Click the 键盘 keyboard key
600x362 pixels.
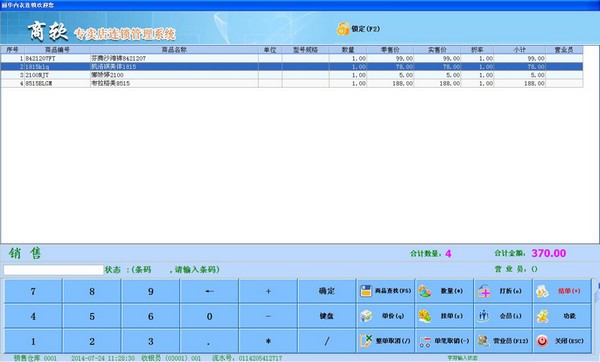[327, 316]
